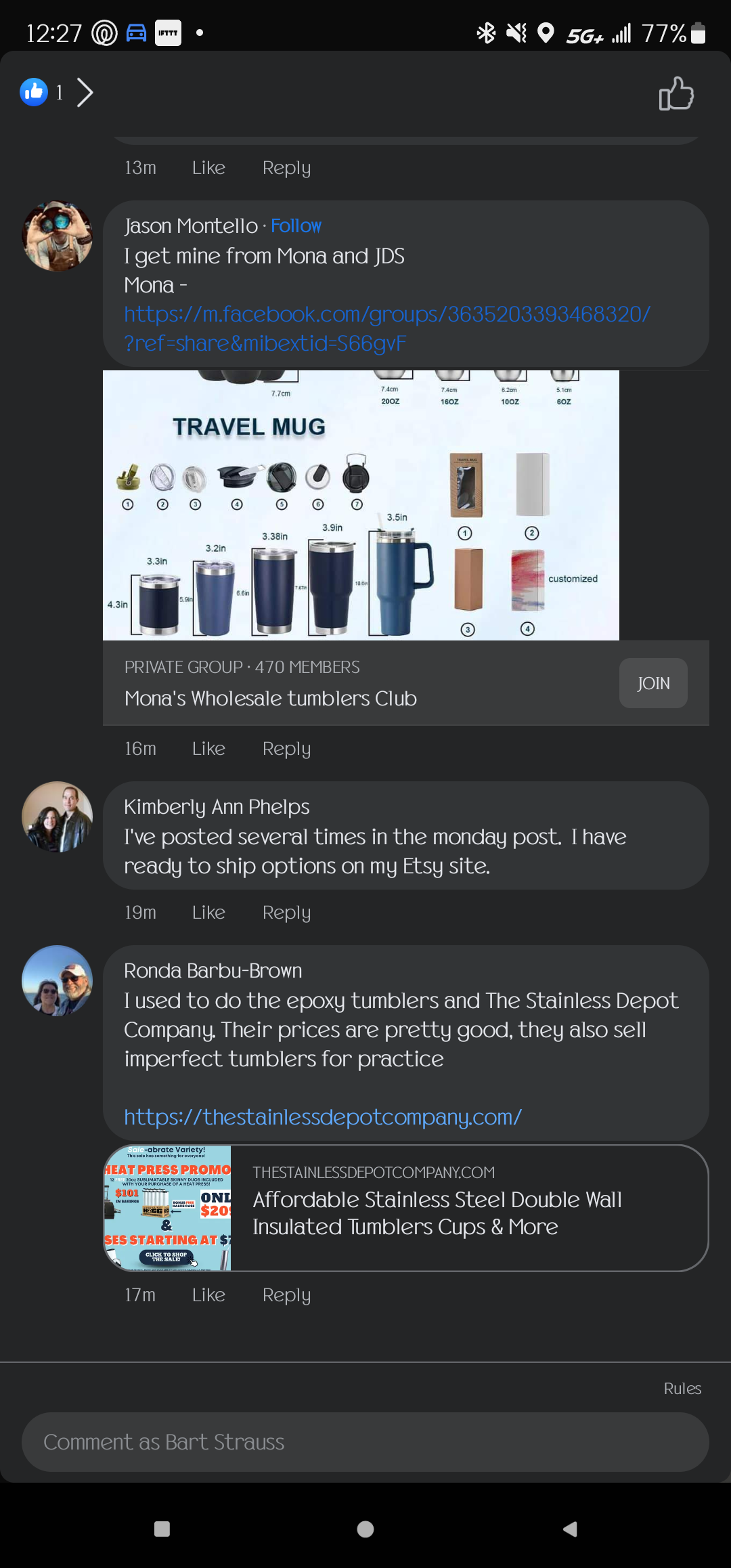Like Kimberly Ann Phelps' comment
Screen dimensions: 731x1568
208,913
